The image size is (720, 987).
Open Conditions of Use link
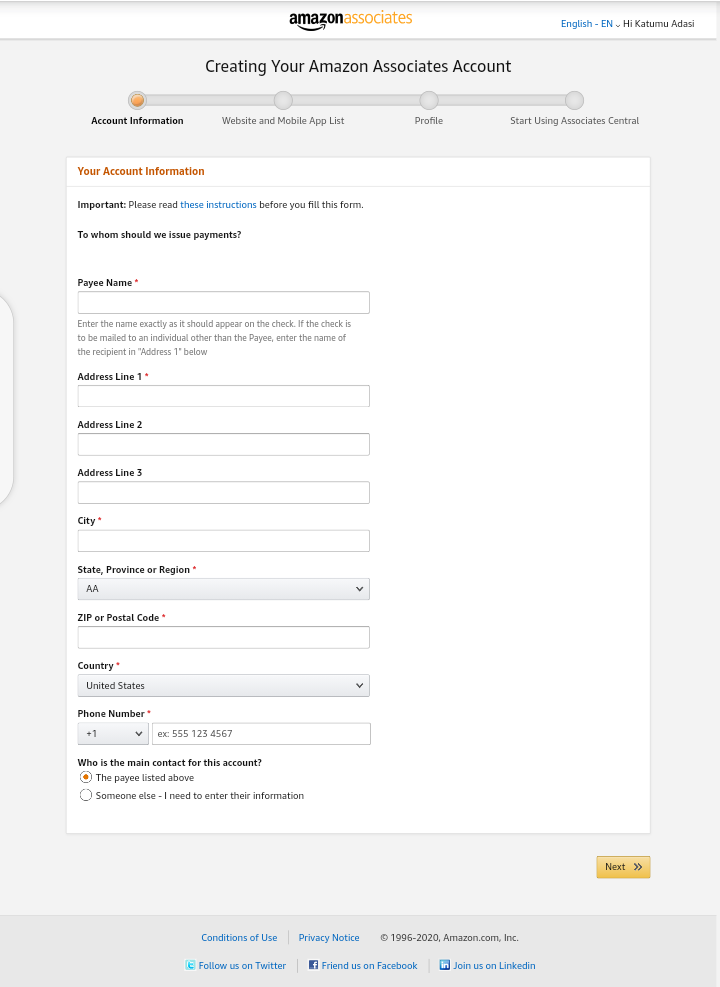[x=239, y=937]
